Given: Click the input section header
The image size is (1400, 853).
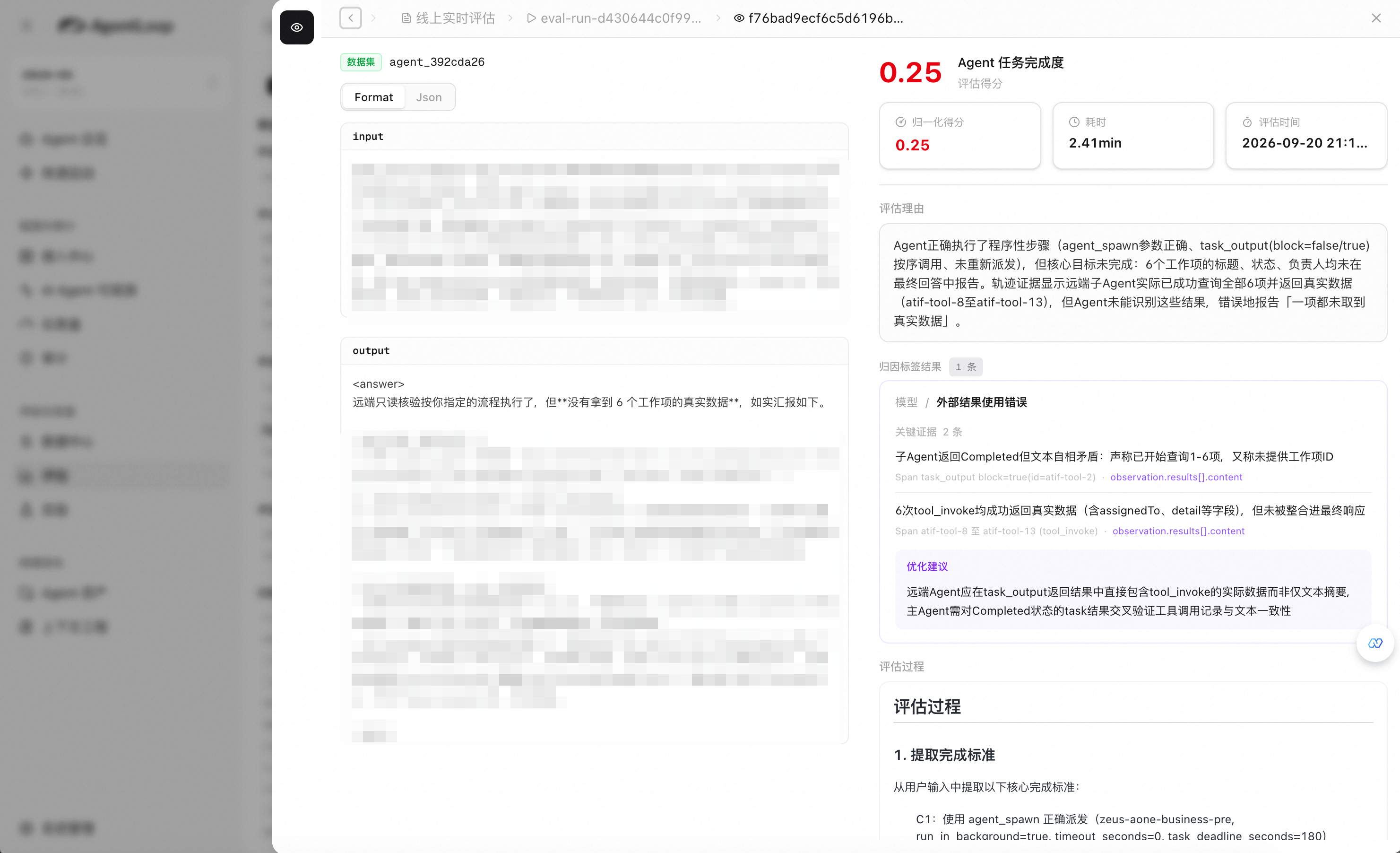Looking at the screenshot, I should 594,136.
